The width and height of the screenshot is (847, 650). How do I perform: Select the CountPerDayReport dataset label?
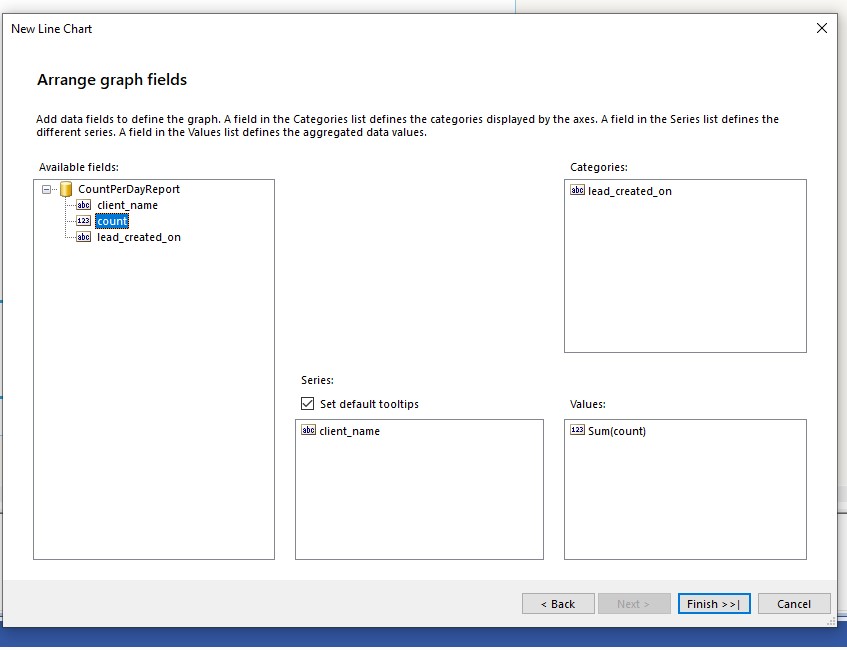click(x=129, y=189)
